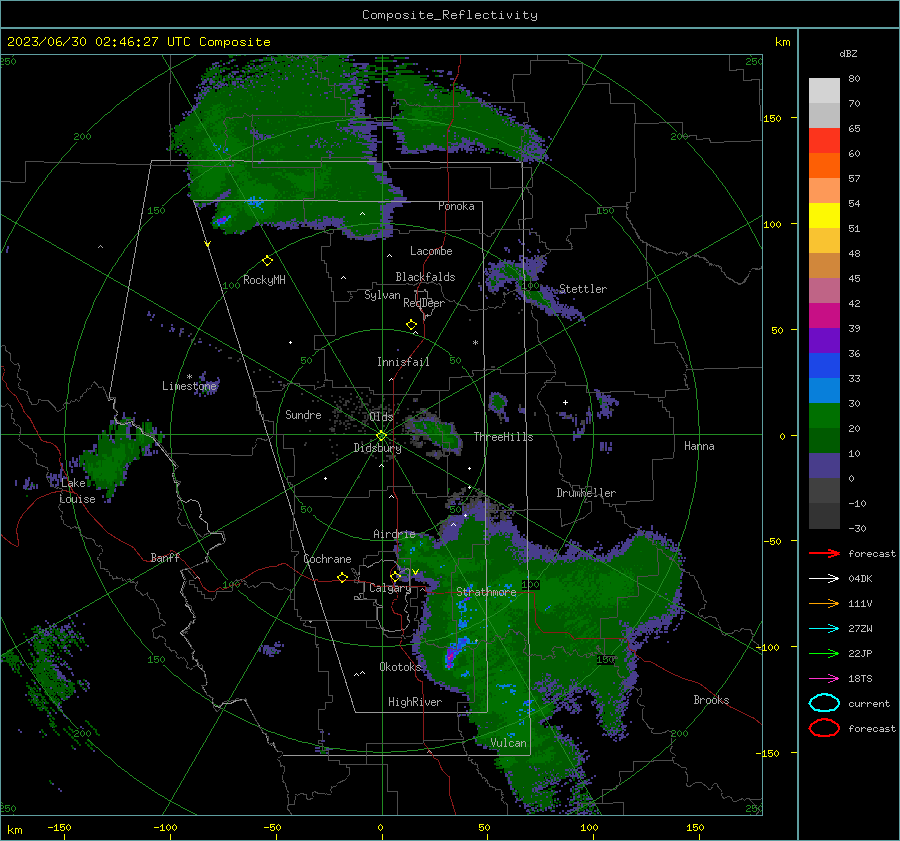
Task: Click the Calgary city label
Action: pos(390,588)
